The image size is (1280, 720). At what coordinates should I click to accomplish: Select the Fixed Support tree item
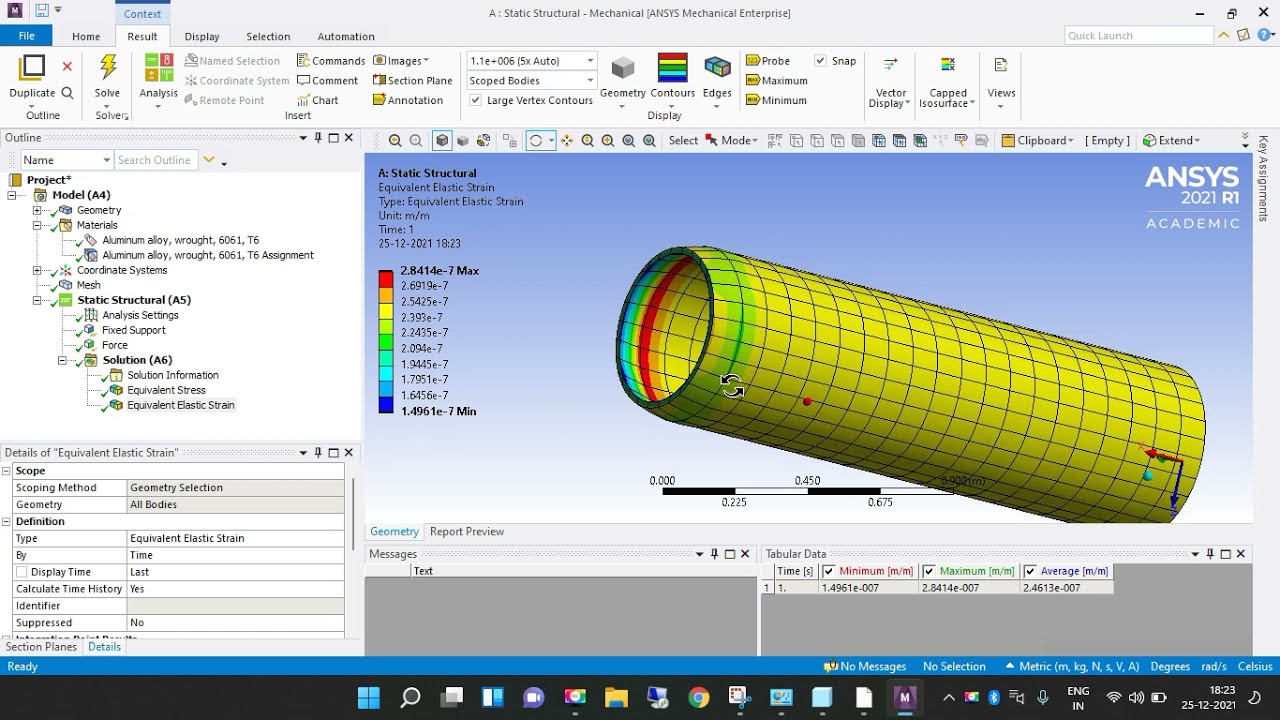[134, 330]
